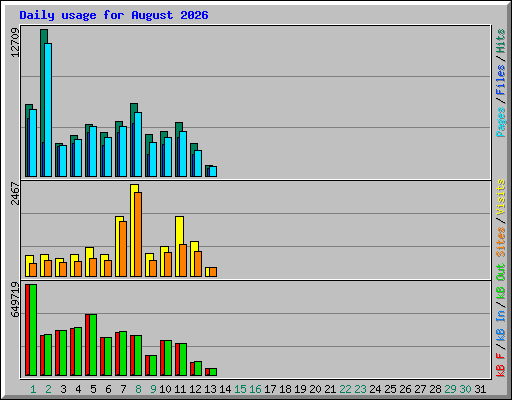This screenshot has height=400, width=512.
Task: Click day 15 on the x-axis
Action: [240, 389]
